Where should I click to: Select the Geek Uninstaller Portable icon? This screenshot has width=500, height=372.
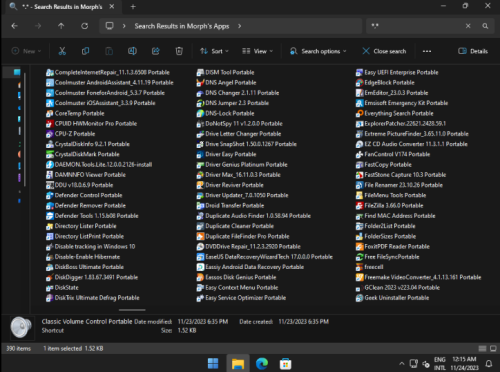(x=359, y=298)
